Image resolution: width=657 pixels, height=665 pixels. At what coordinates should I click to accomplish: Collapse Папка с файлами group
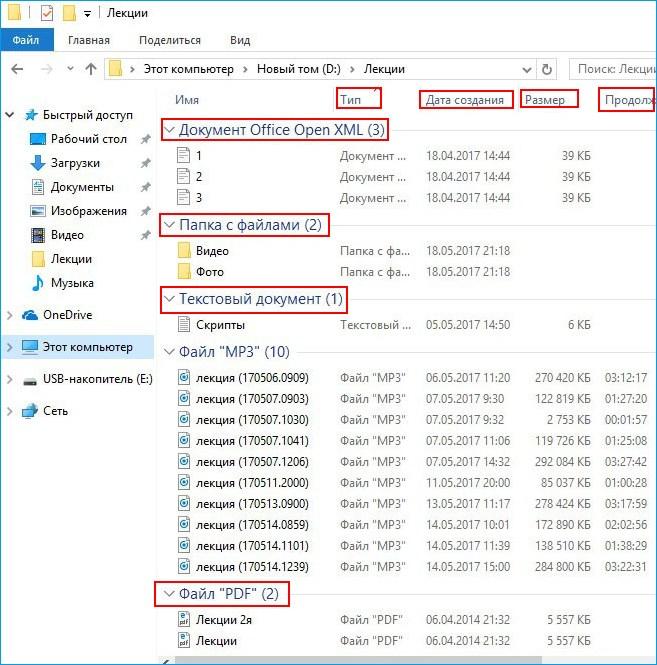(169, 225)
